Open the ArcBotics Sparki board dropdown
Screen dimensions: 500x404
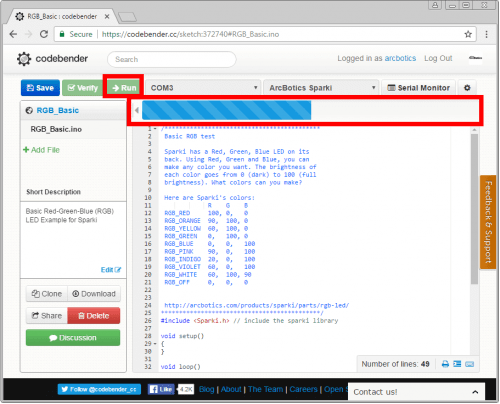(x=321, y=88)
